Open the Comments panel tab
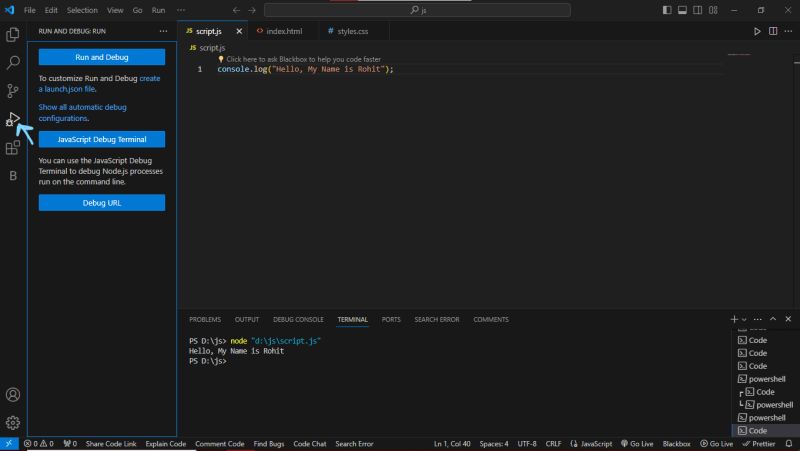 [491, 319]
